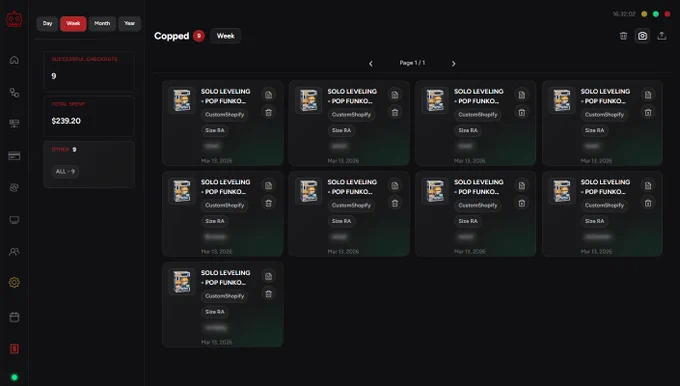This screenshot has width=680, height=386.
Task: Open details icon on last middle-row card
Action: click(648, 186)
